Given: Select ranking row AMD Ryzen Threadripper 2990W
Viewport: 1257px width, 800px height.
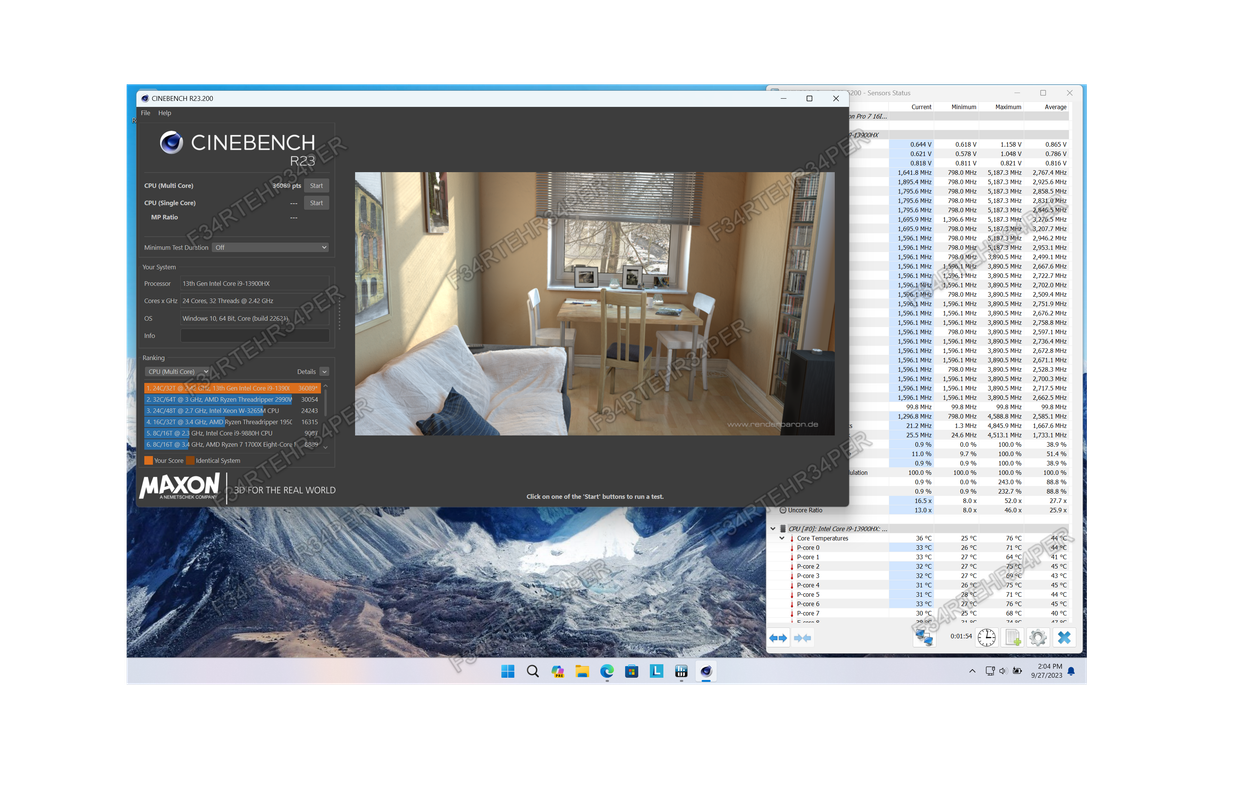Looking at the screenshot, I should pyautogui.click(x=233, y=399).
